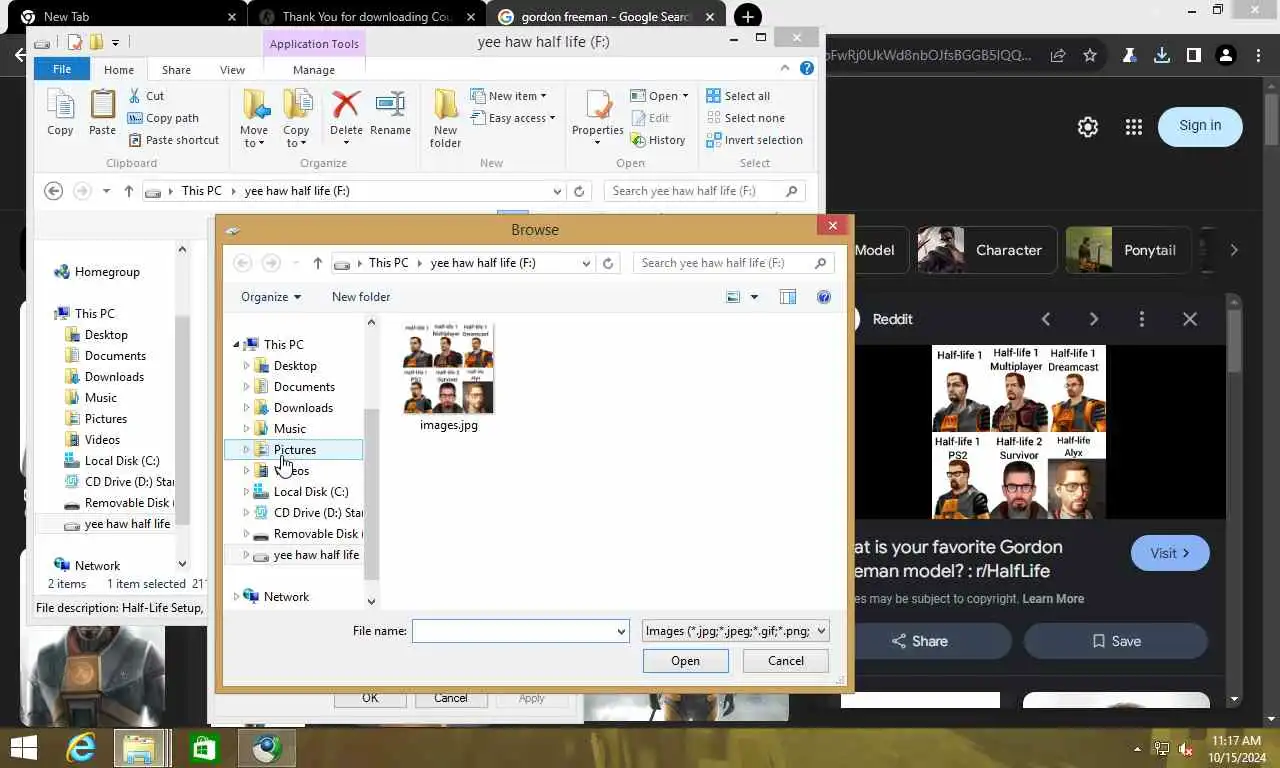Click the Save button in image panel
The image size is (1280, 768).
1116,641
